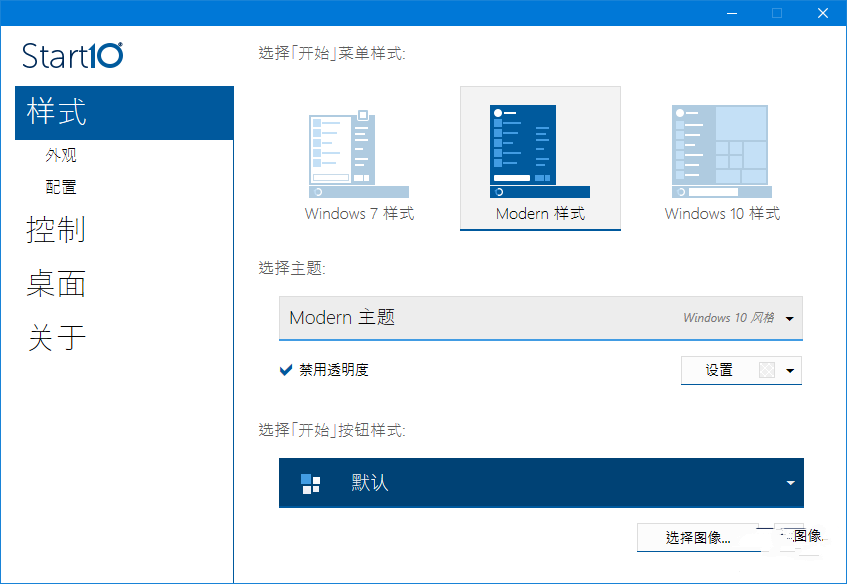Viewport: 847px width, 584px height.
Task: Select the Modern 样式 menu thumbnail
Action: tap(540, 155)
